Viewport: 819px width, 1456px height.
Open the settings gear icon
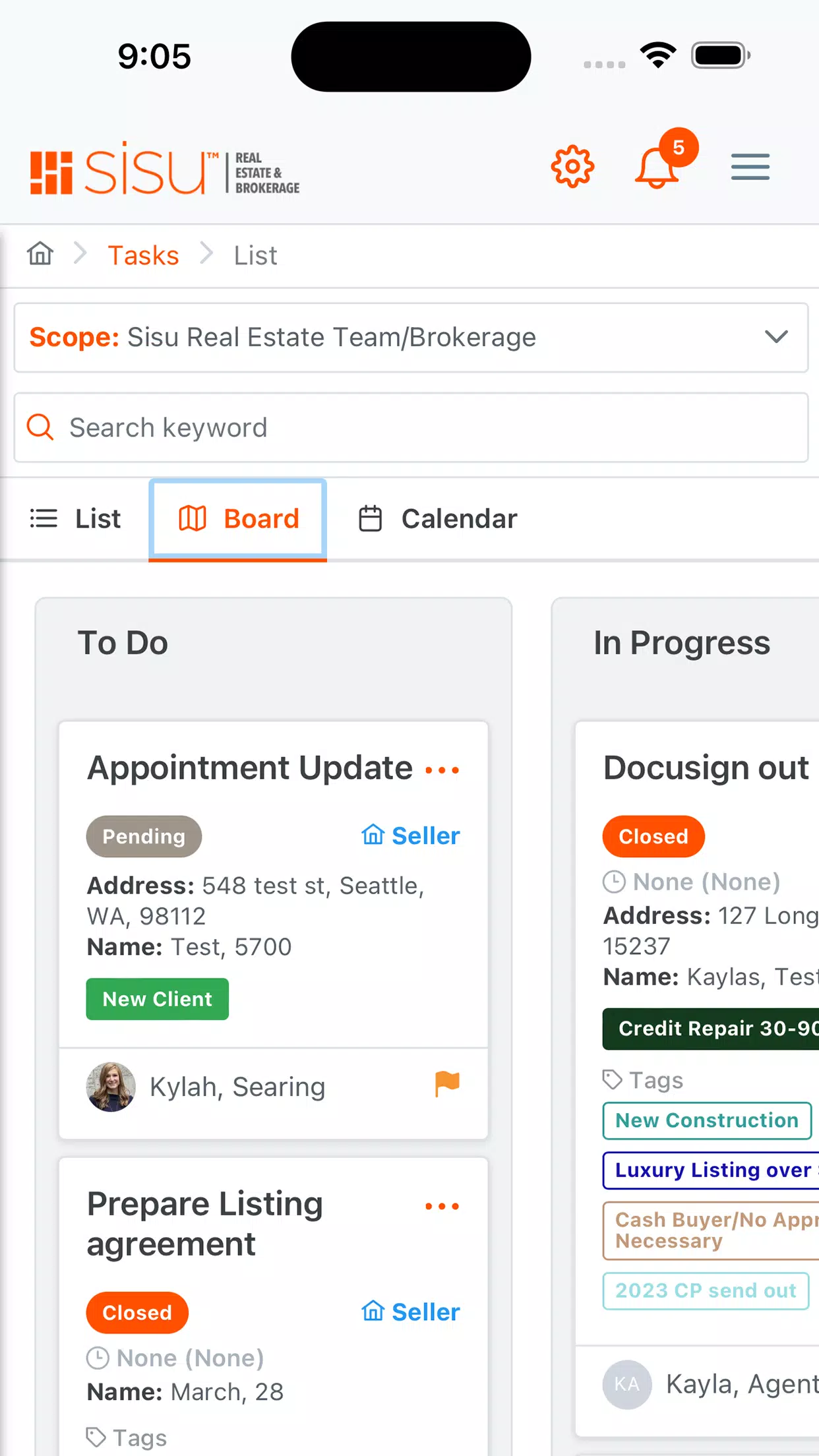(572, 166)
